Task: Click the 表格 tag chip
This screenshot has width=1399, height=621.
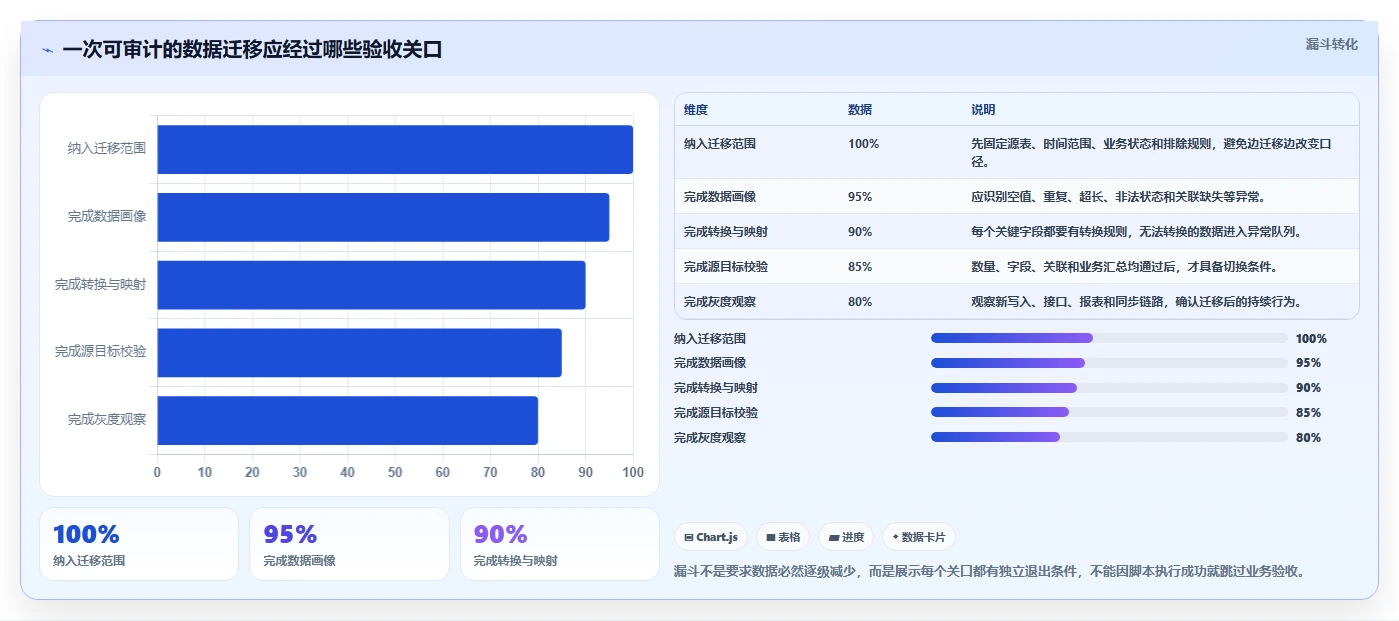Action: coord(783,537)
